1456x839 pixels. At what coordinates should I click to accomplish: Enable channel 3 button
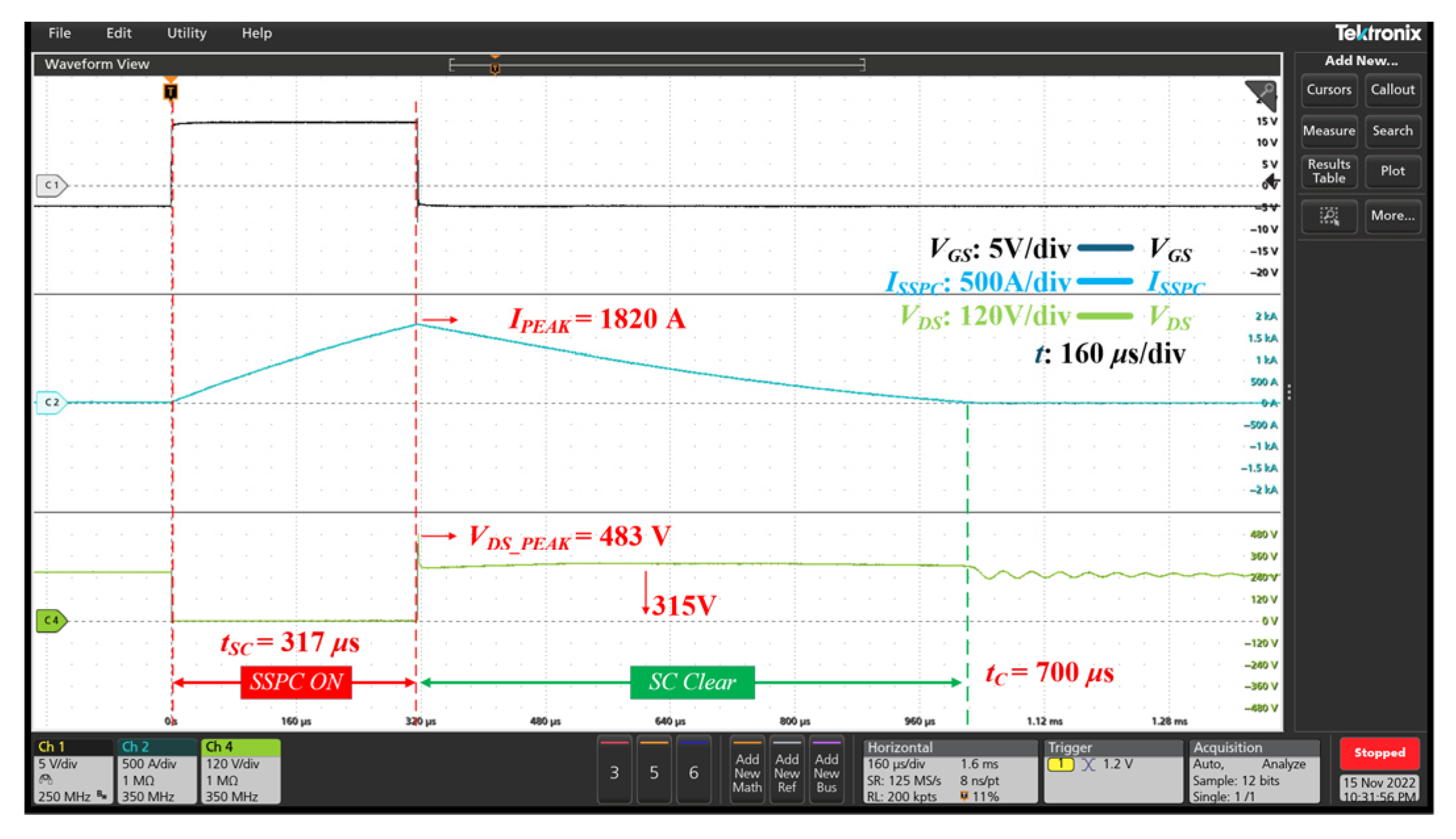(x=614, y=771)
